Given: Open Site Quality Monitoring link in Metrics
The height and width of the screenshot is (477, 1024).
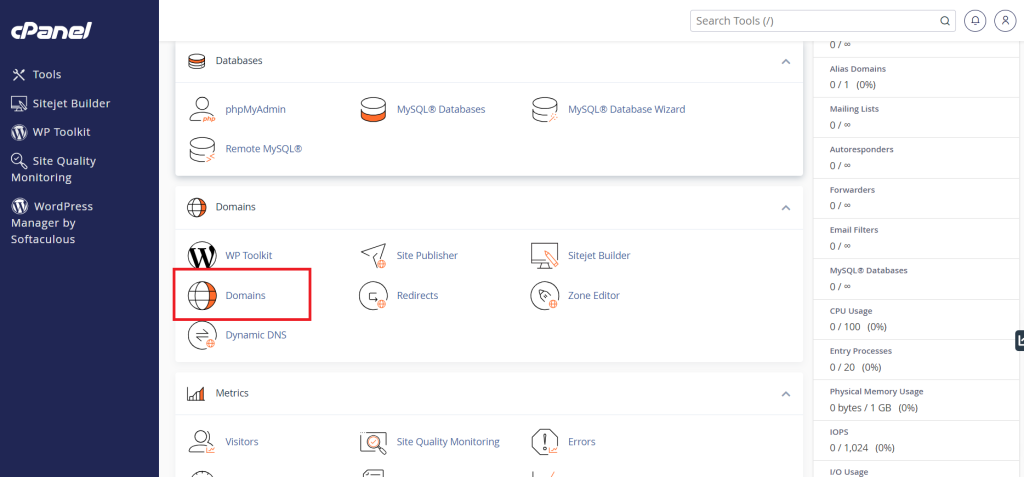Looking at the screenshot, I should [x=448, y=442].
